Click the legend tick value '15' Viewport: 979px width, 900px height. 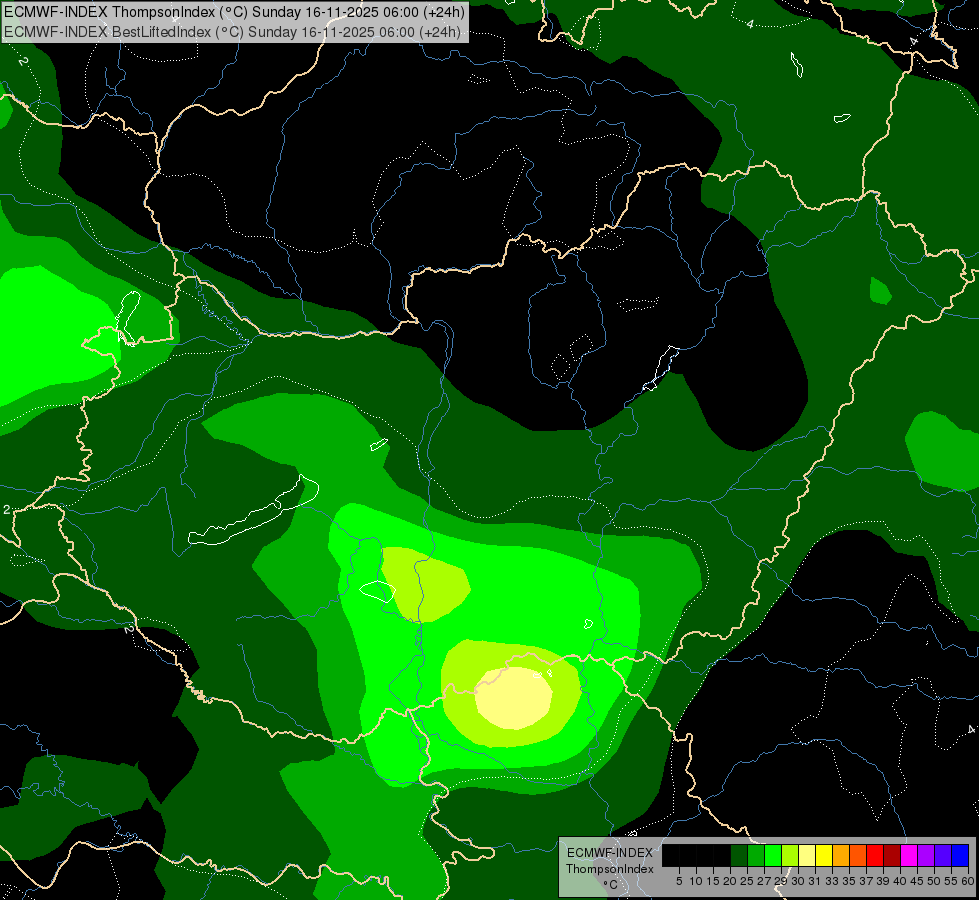pos(713,881)
